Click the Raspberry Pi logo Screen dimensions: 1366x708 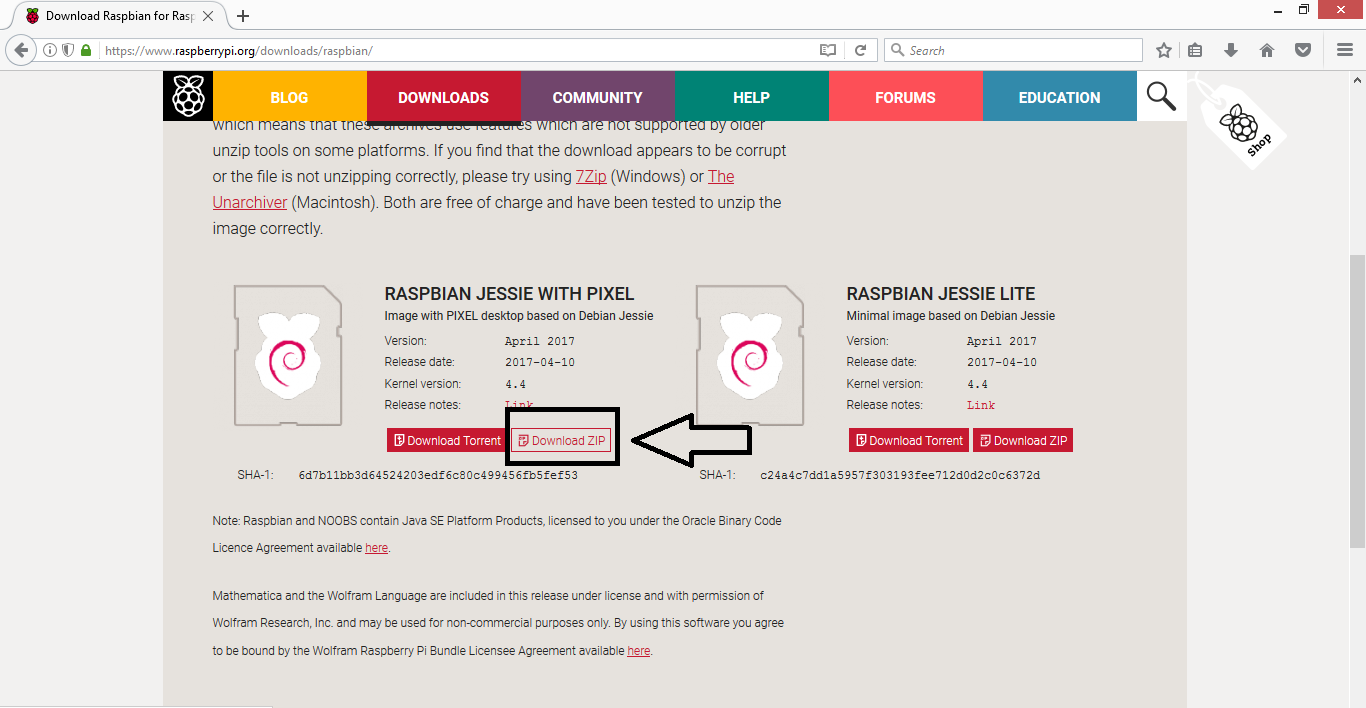click(x=188, y=97)
